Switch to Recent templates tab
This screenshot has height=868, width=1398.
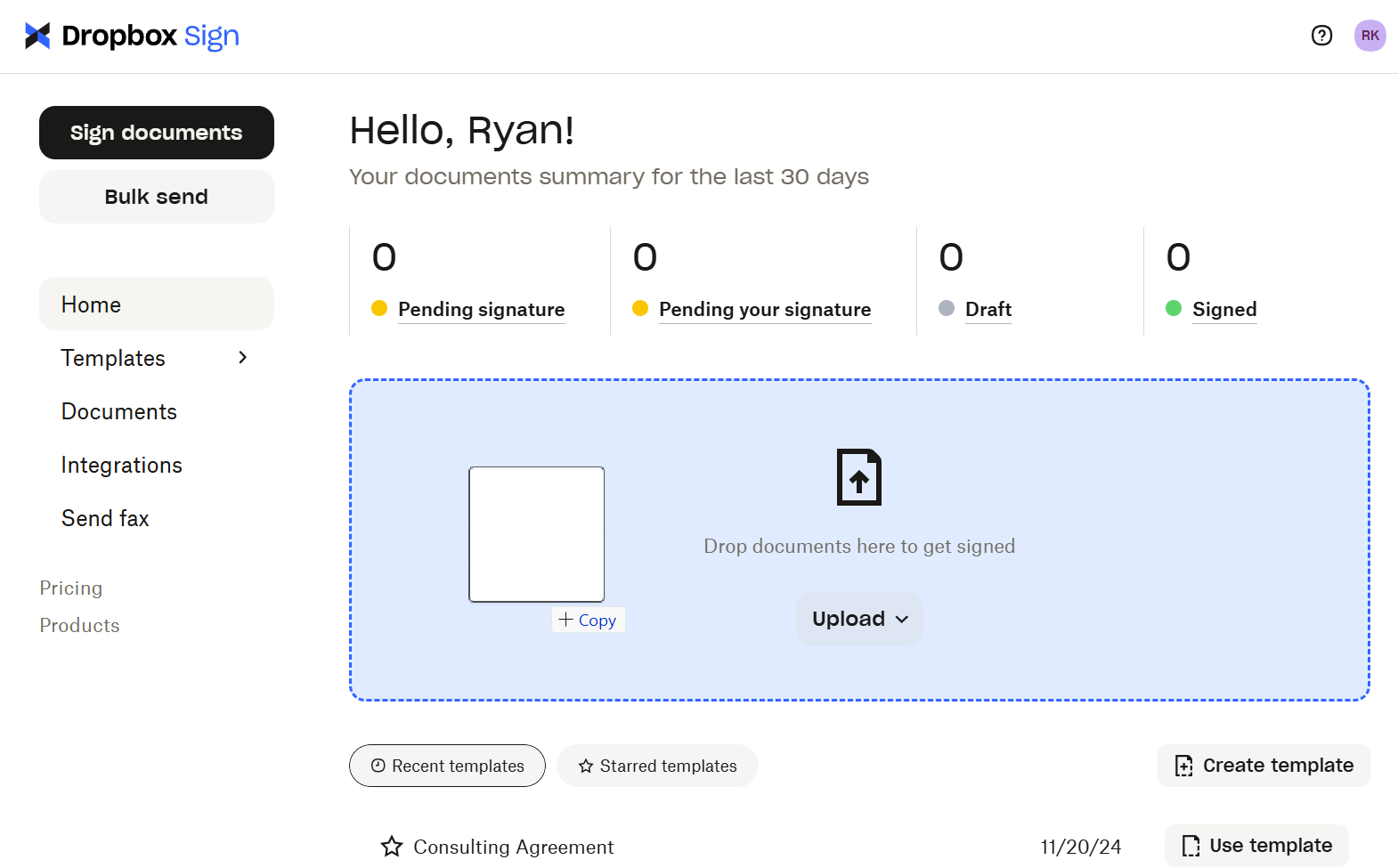tap(447, 766)
